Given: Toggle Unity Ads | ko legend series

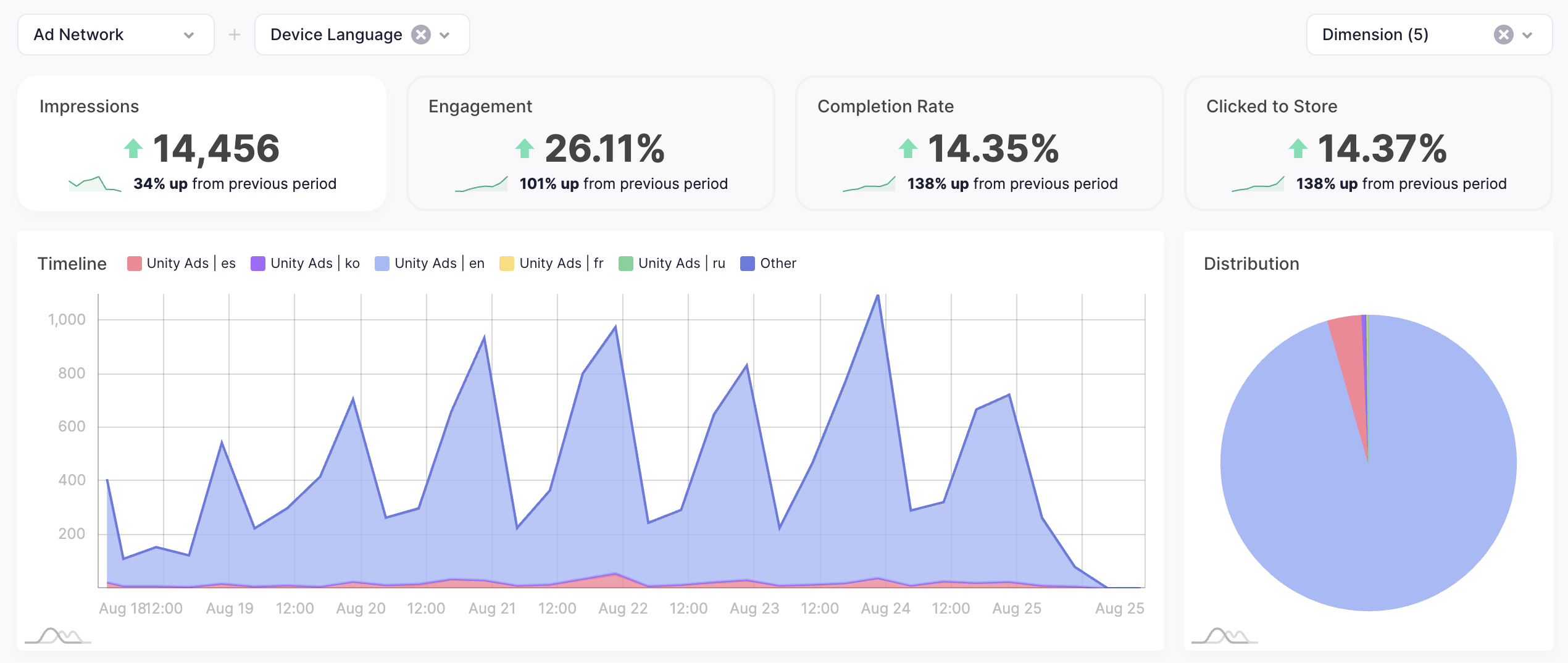Looking at the screenshot, I should pyautogui.click(x=306, y=264).
